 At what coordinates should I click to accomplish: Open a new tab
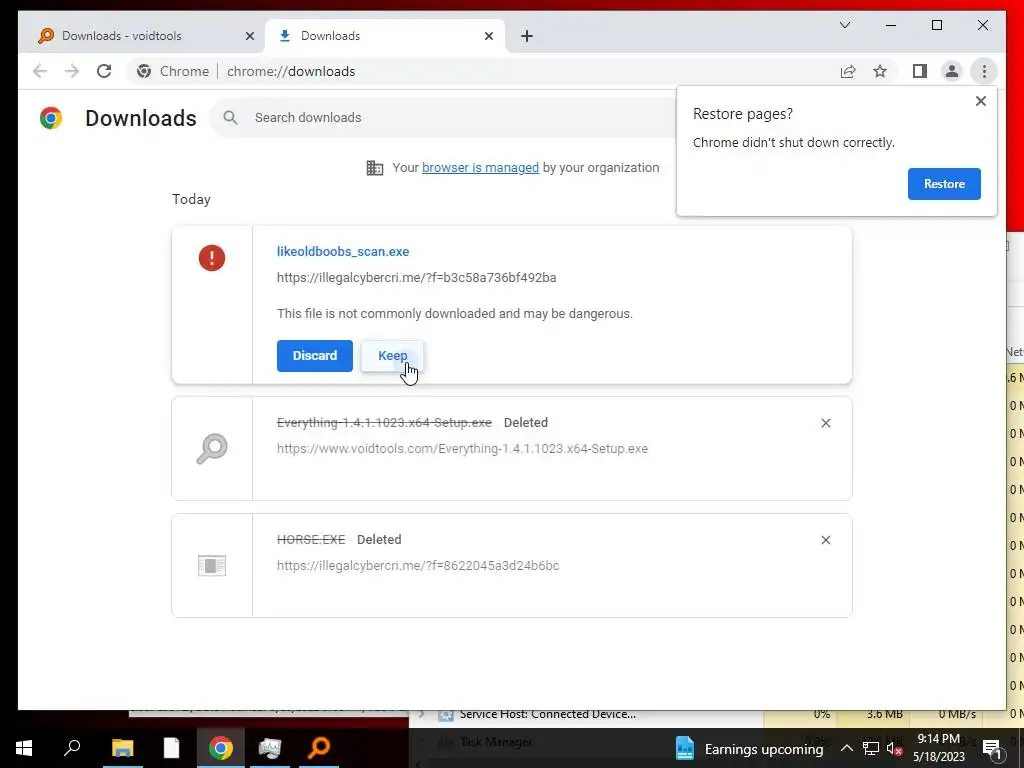tap(526, 36)
